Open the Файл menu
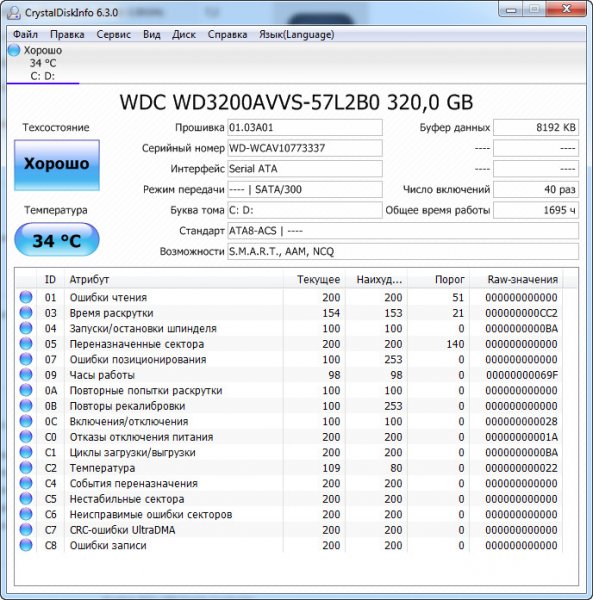This screenshot has width=593, height=600. point(25,34)
